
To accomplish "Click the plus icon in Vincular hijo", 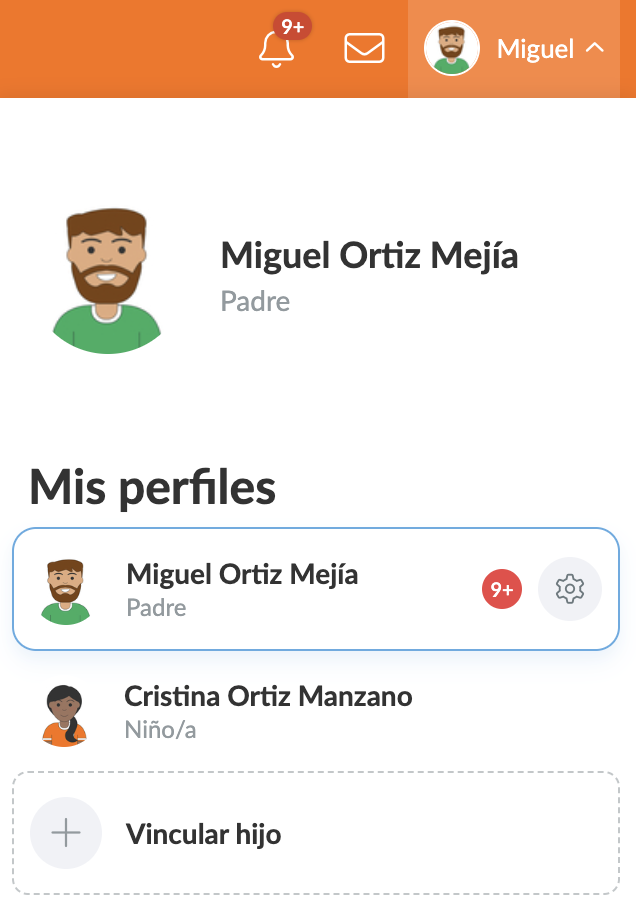I will 65,833.
